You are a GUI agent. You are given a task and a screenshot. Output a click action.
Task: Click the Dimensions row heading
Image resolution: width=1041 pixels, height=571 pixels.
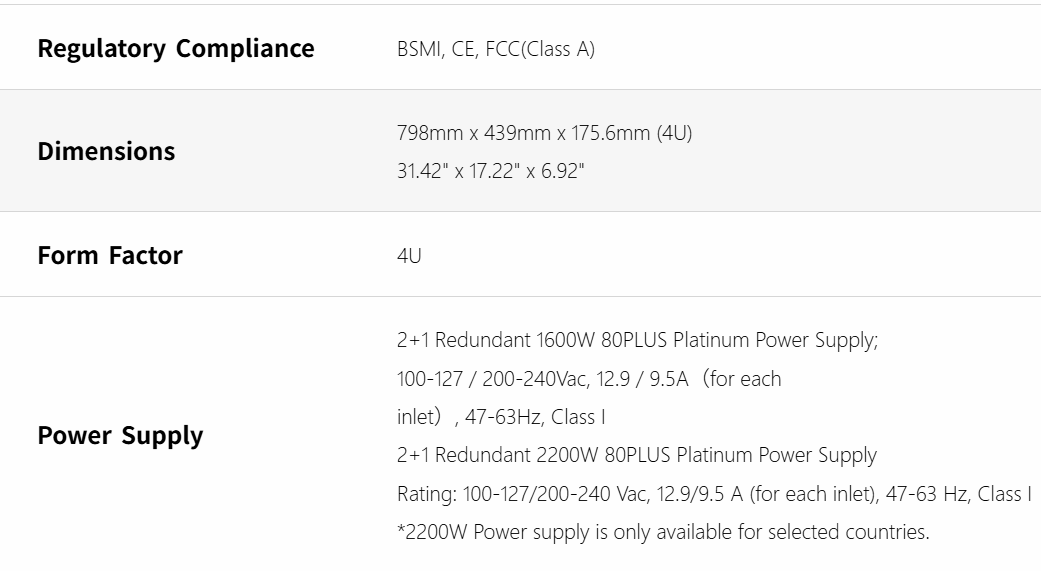[x=106, y=152]
